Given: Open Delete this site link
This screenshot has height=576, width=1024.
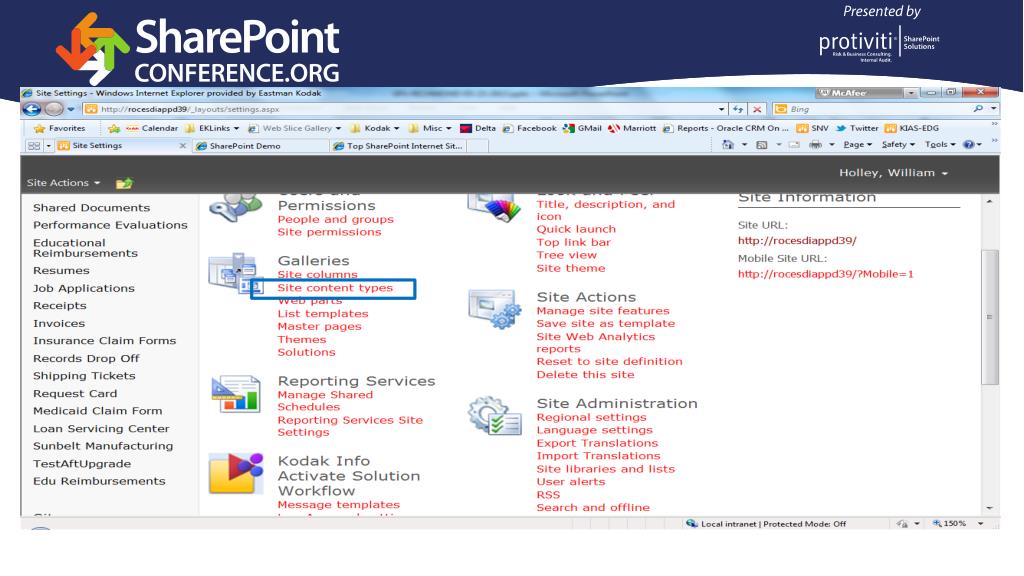Looking at the screenshot, I should click(585, 375).
